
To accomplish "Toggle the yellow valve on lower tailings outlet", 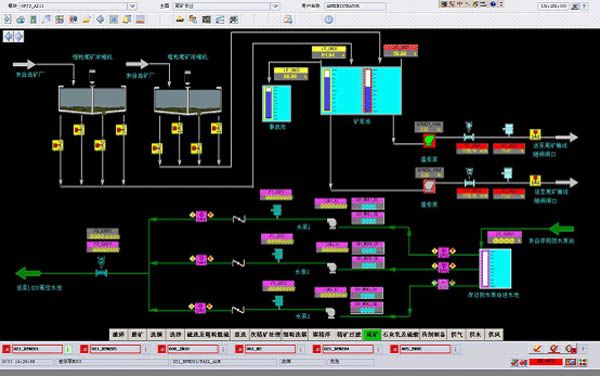I will tap(535, 180).
